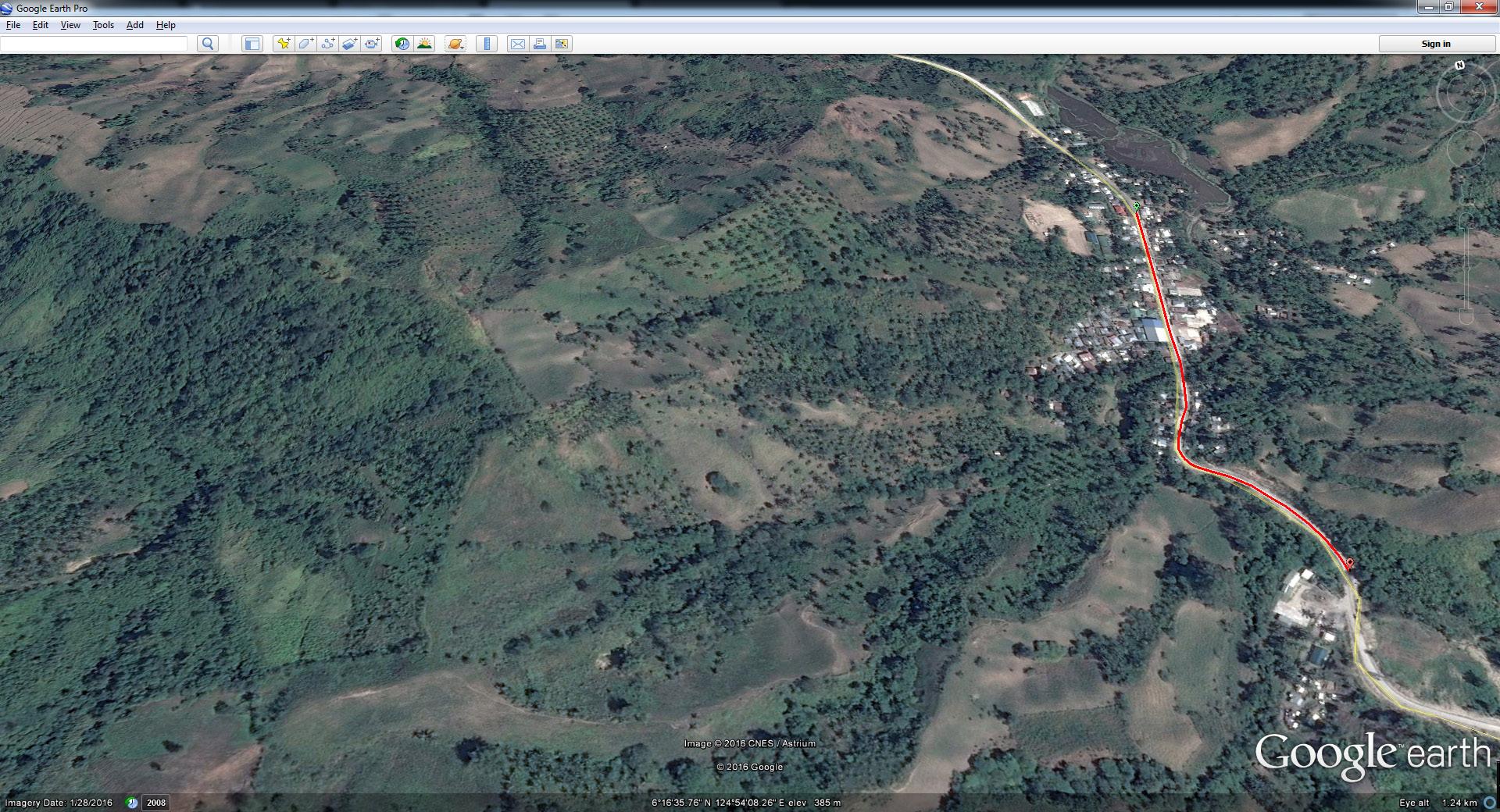Add a polygon using the toolbar icon
Image resolution: width=1500 pixels, height=812 pixels.
305,44
